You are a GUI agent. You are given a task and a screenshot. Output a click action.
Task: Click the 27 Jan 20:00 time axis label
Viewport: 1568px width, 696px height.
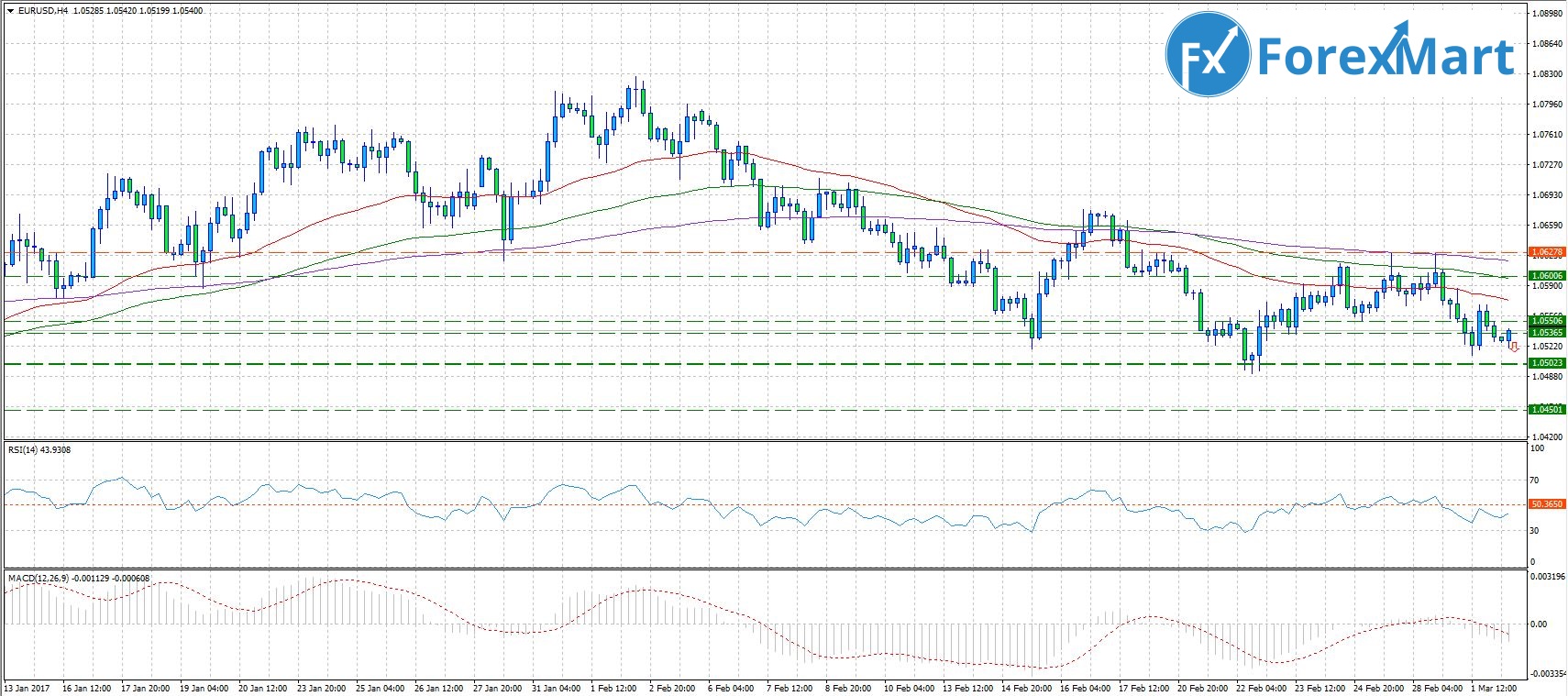coord(497,688)
